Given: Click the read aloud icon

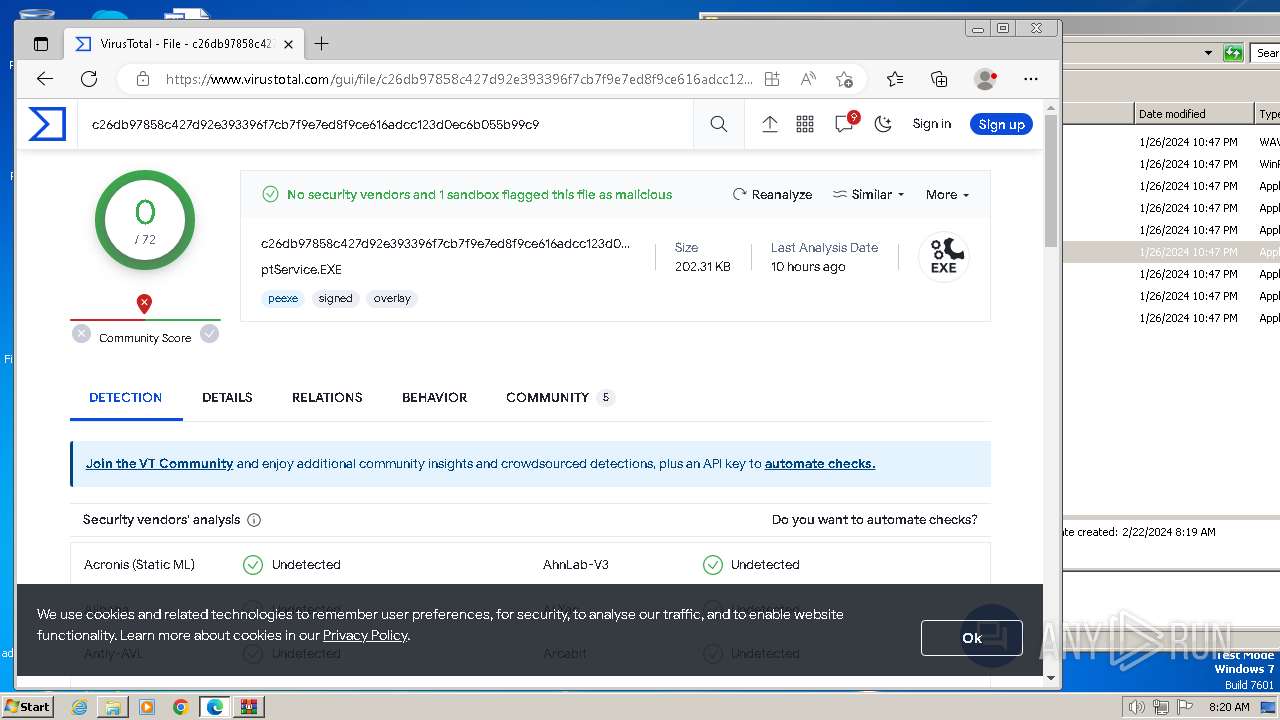Looking at the screenshot, I should [808, 79].
